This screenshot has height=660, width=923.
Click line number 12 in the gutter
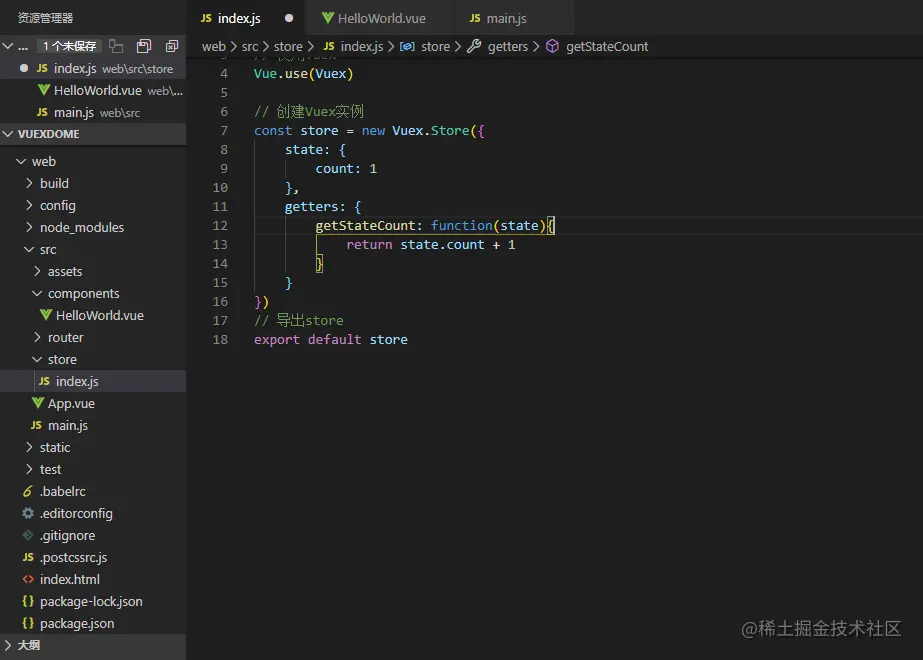220,225
